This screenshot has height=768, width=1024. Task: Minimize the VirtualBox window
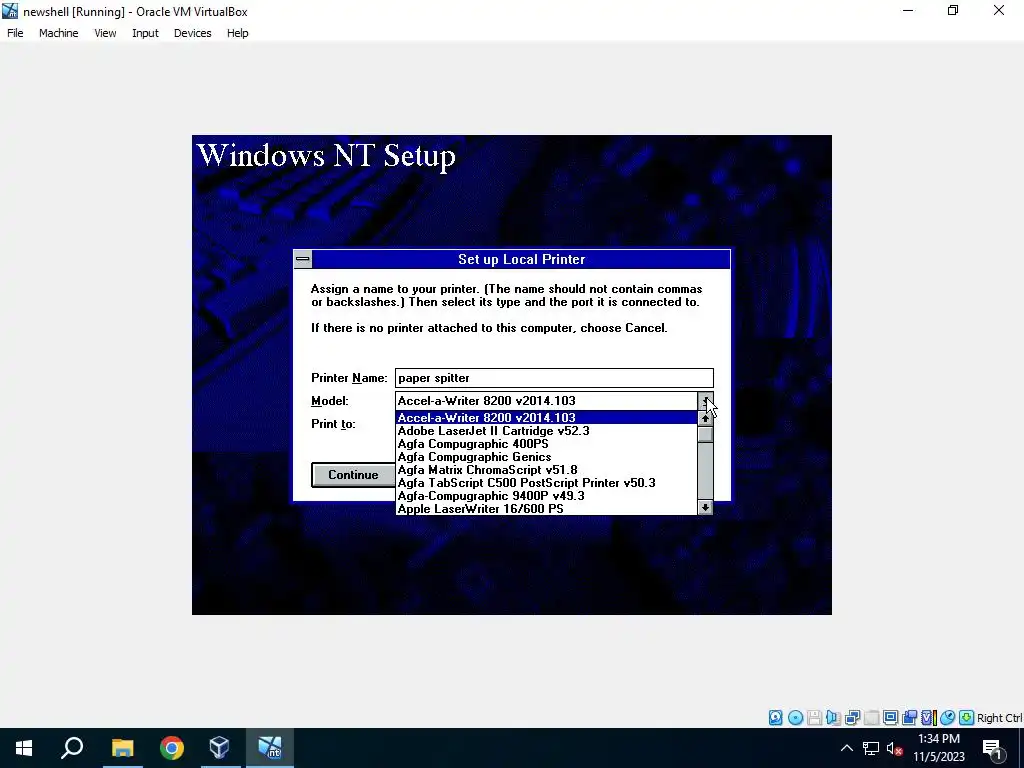tap(908, 10)
